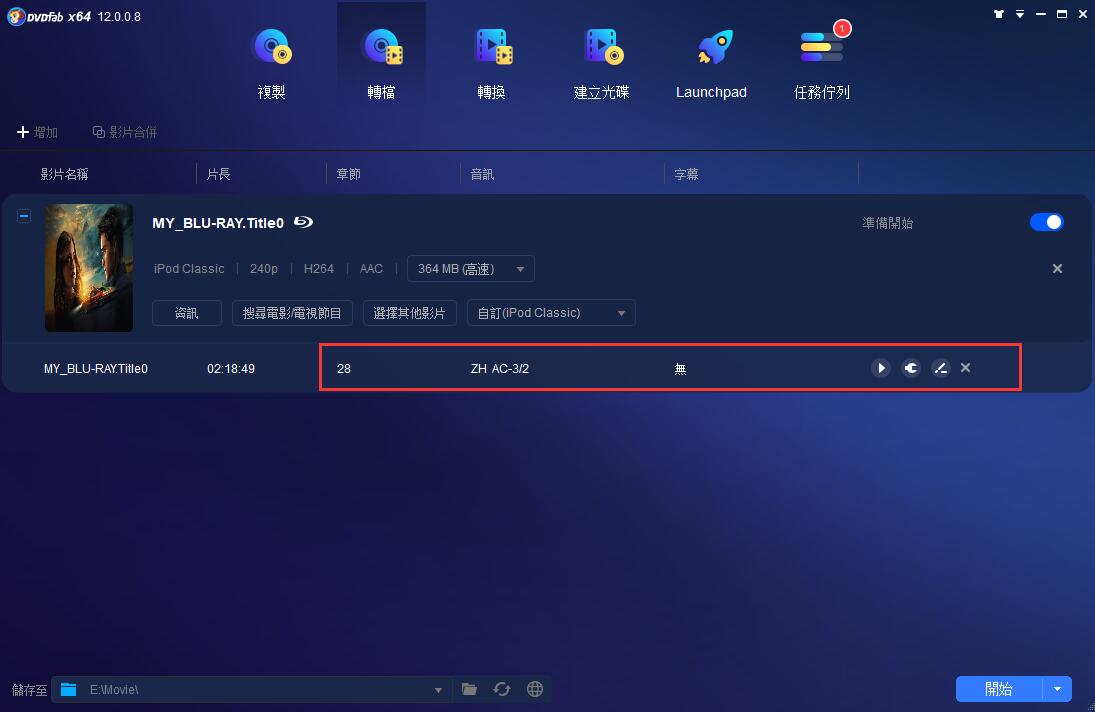Click the iPod Classic profile label
Viewport: 1095px width, 712px height.
point(189,269)
